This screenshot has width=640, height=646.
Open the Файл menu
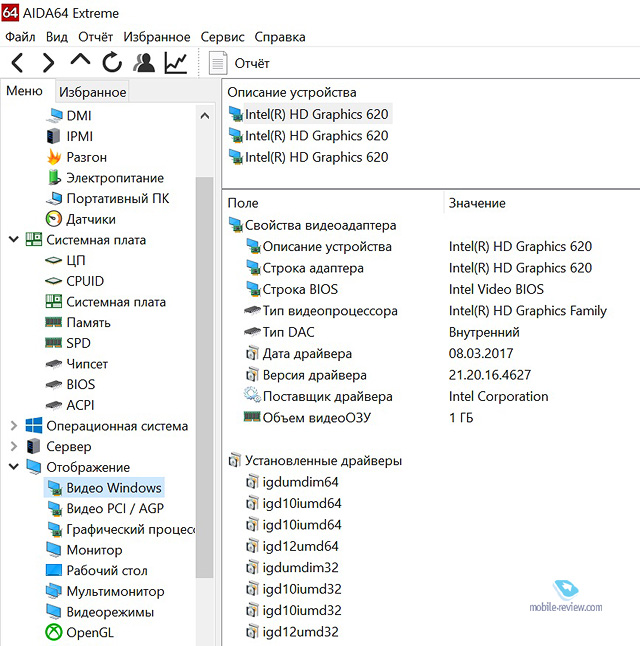(20, 37)
